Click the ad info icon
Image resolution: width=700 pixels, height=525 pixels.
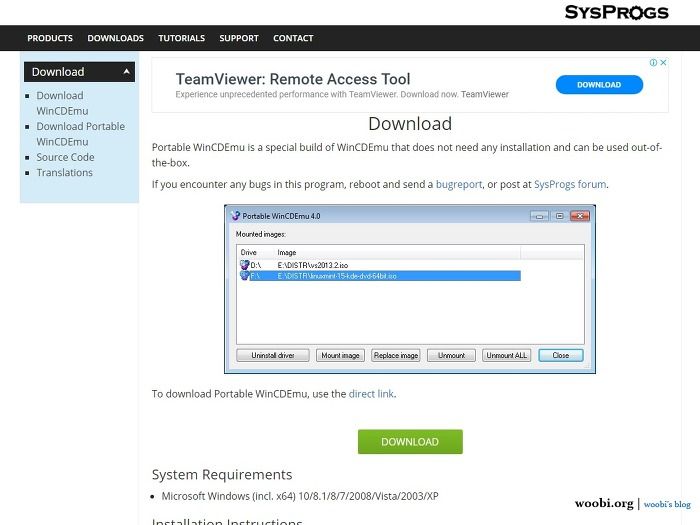[x=653, y=62]
